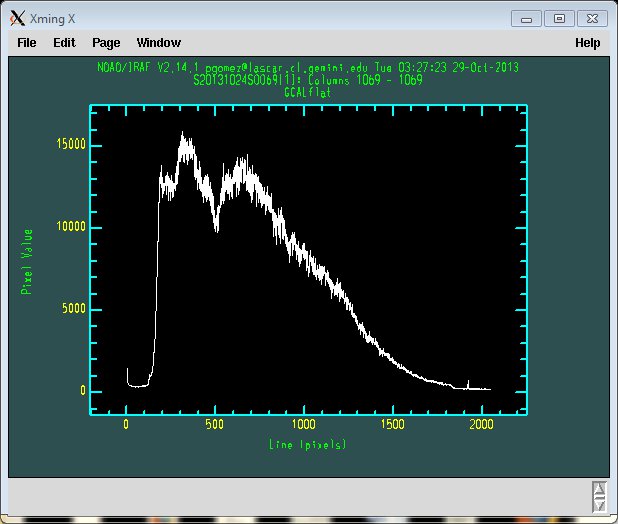The width and height of the screenshot is (618, 524).
Task: Close the Xming X window
Action: [592, 19]
